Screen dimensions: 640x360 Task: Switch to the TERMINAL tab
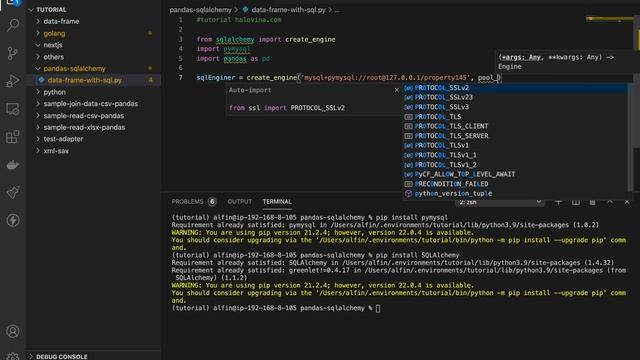(277, 202)
